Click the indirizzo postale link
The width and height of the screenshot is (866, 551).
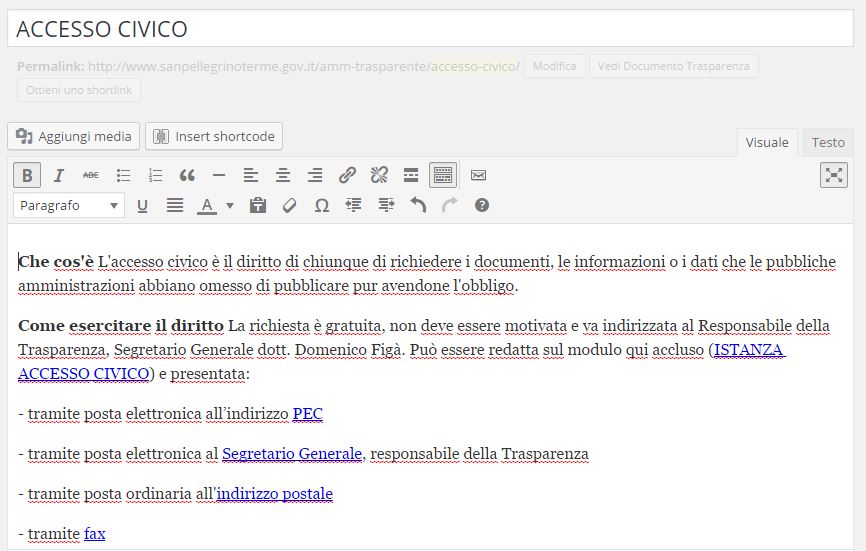(274, 494)
